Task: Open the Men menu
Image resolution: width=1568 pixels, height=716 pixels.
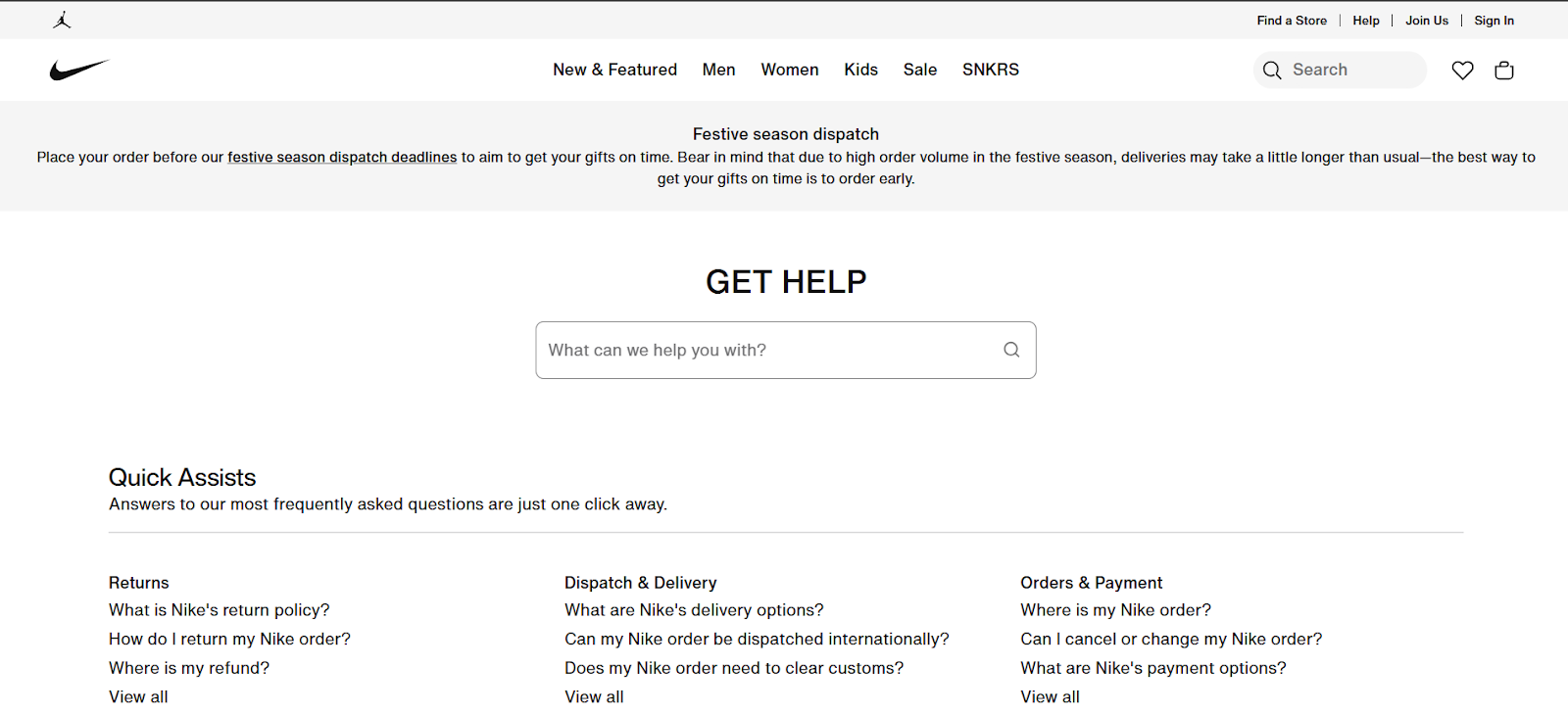Action: [718, 70]
